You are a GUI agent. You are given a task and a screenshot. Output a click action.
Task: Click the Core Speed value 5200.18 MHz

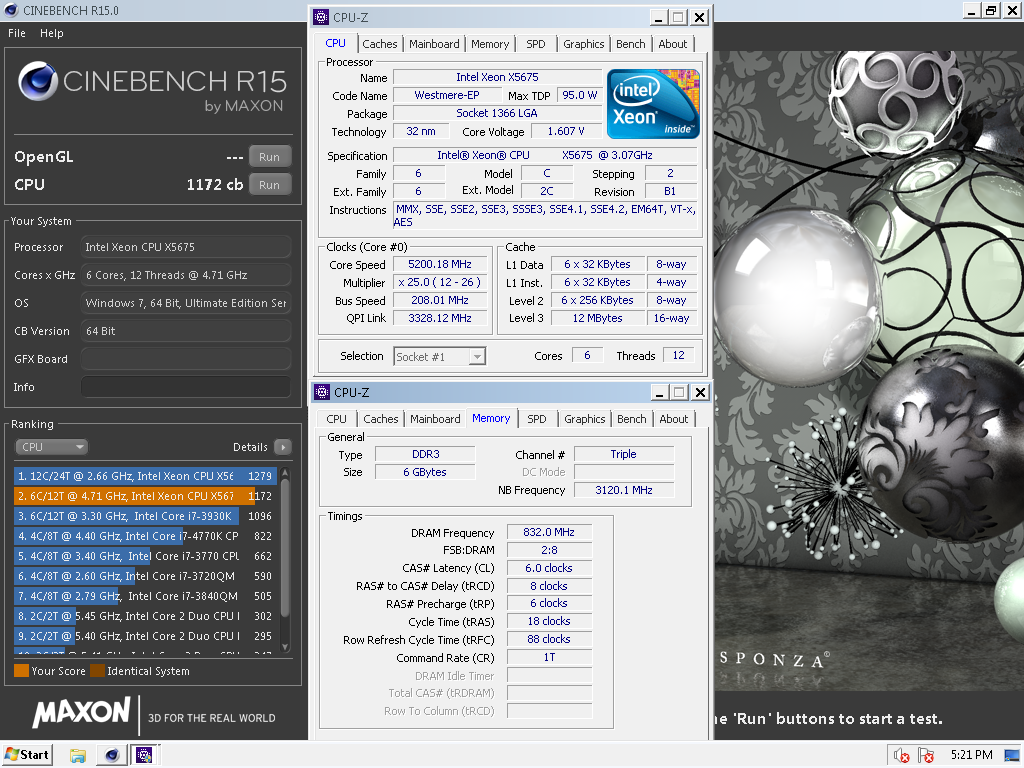tap(440, 264)
